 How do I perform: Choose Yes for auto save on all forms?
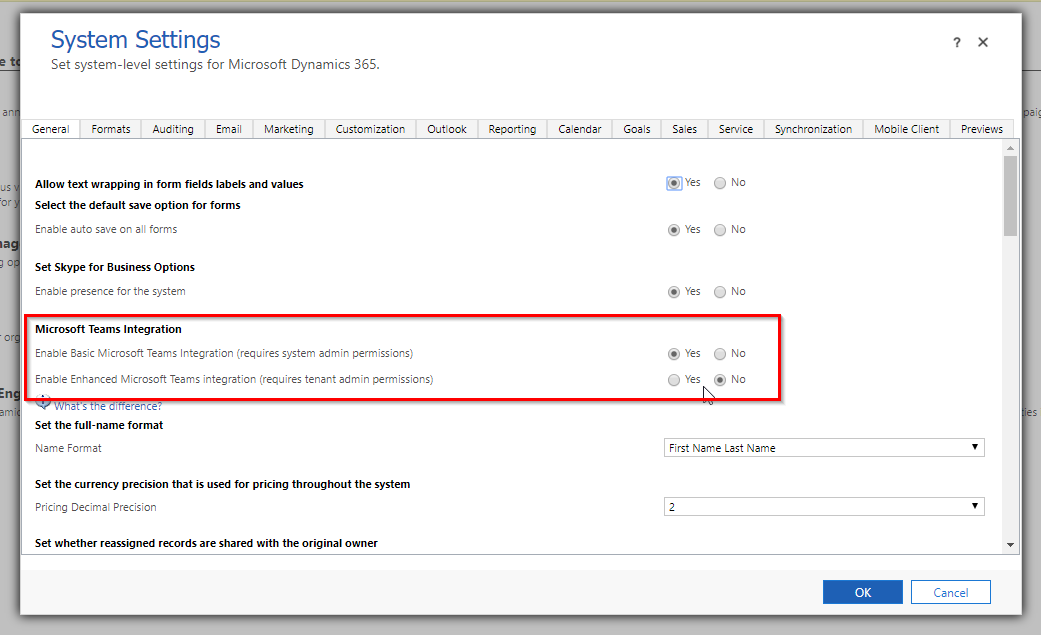point(674,230)
